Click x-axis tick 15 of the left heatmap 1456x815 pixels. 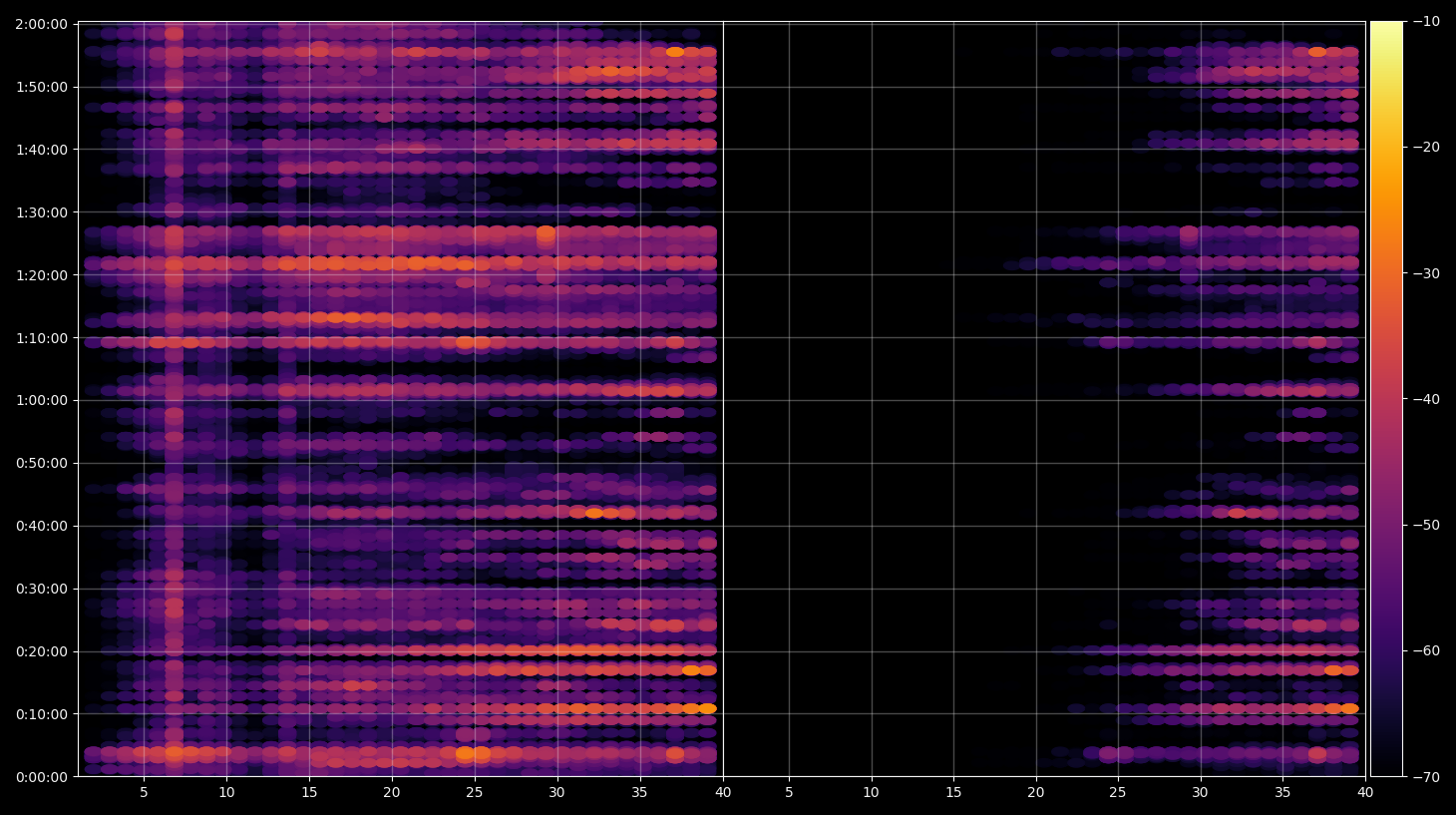point(309,793)
